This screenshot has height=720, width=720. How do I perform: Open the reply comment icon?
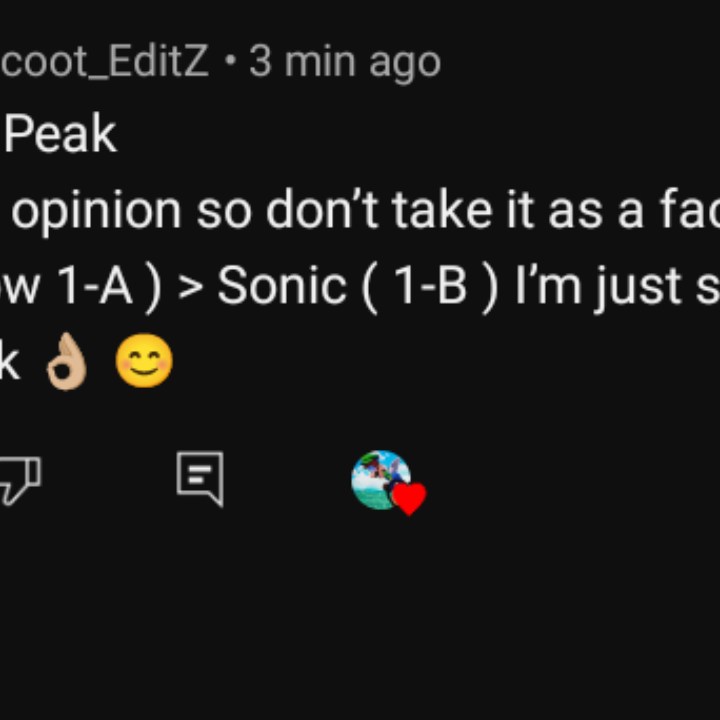[200, 479]
